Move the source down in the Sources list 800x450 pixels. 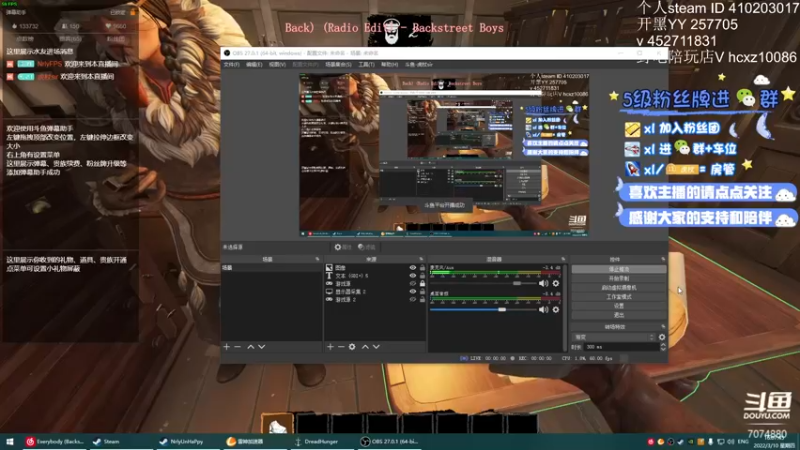(377, 347)
